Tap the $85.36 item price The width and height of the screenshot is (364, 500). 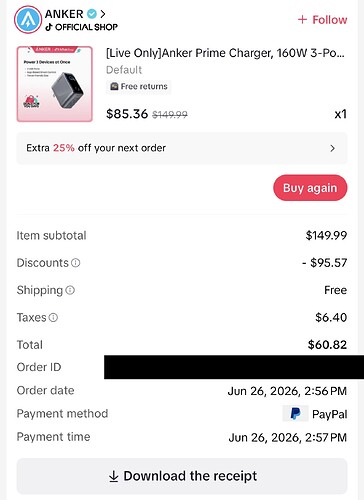coord(127,114)
